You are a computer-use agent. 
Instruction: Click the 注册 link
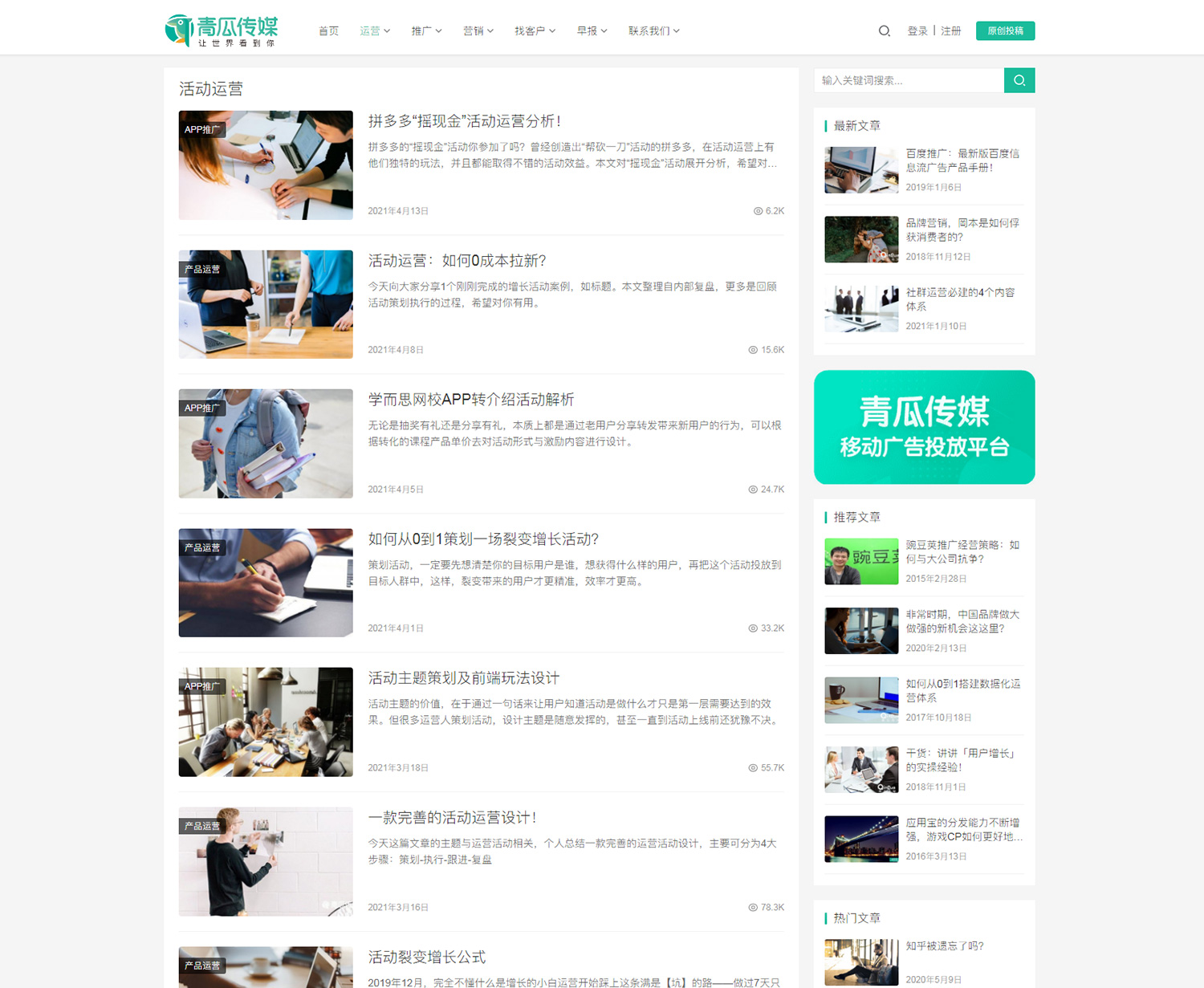coord(951,30)
